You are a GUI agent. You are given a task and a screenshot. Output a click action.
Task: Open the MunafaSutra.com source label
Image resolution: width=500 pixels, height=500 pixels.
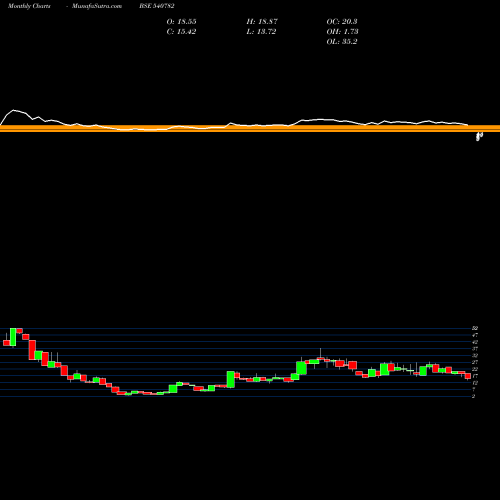[97, 6]
